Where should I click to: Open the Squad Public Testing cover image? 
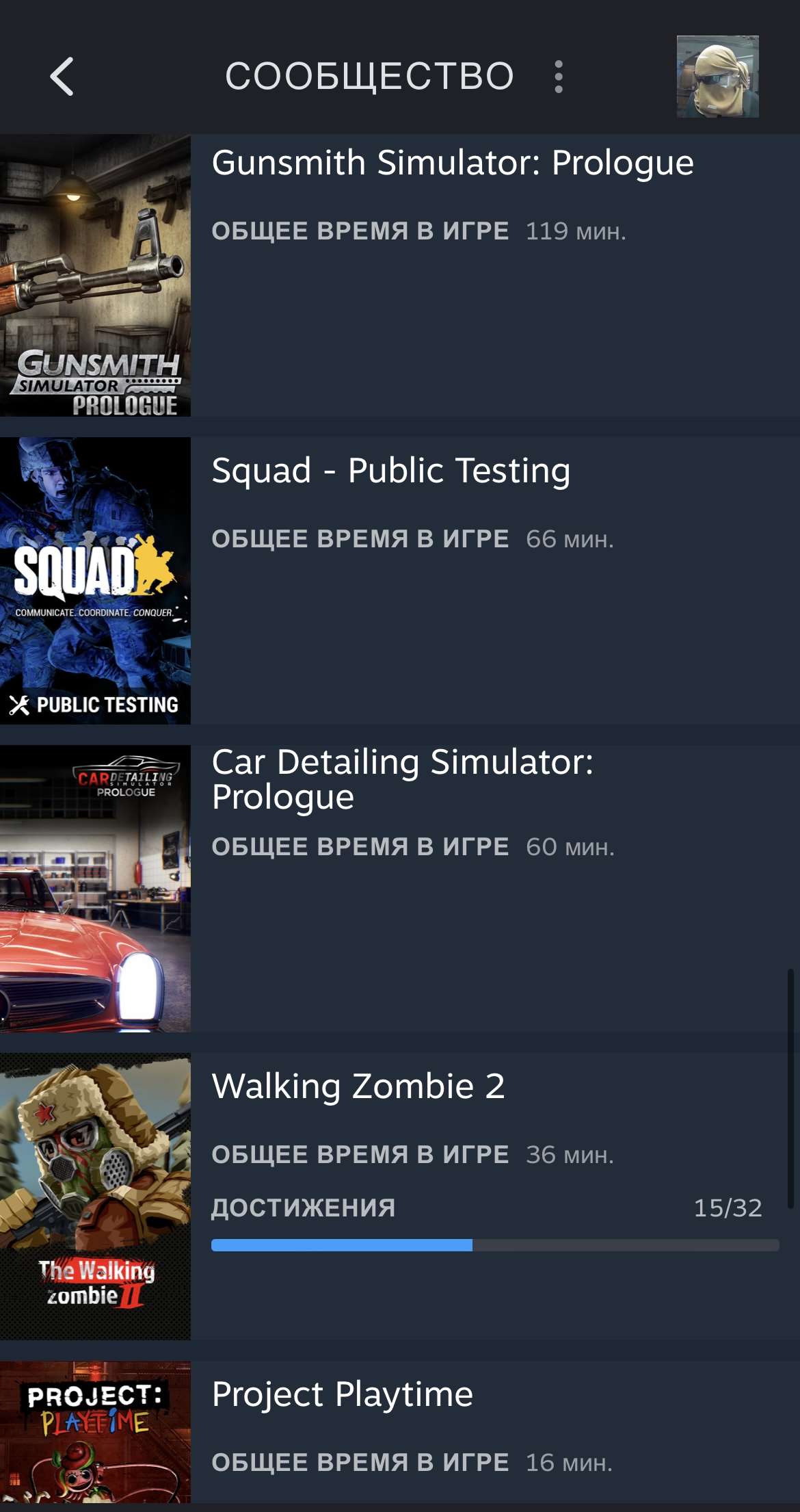(95, 580)
